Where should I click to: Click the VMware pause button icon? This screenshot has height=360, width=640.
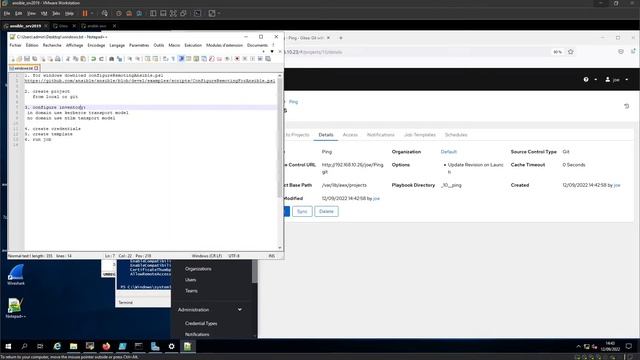(85, 13)
